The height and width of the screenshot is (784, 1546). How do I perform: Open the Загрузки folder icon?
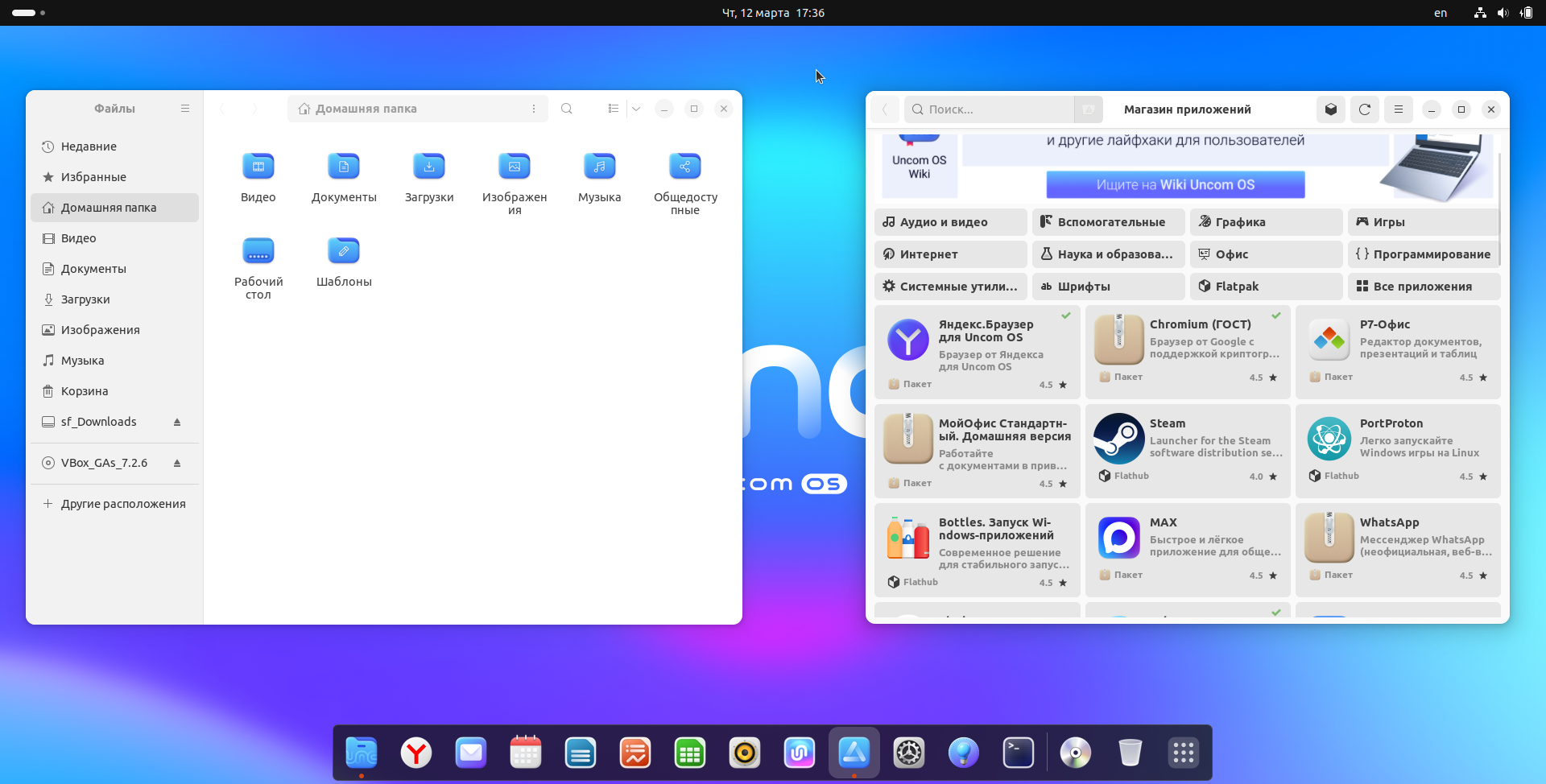(x=428, y=167)
